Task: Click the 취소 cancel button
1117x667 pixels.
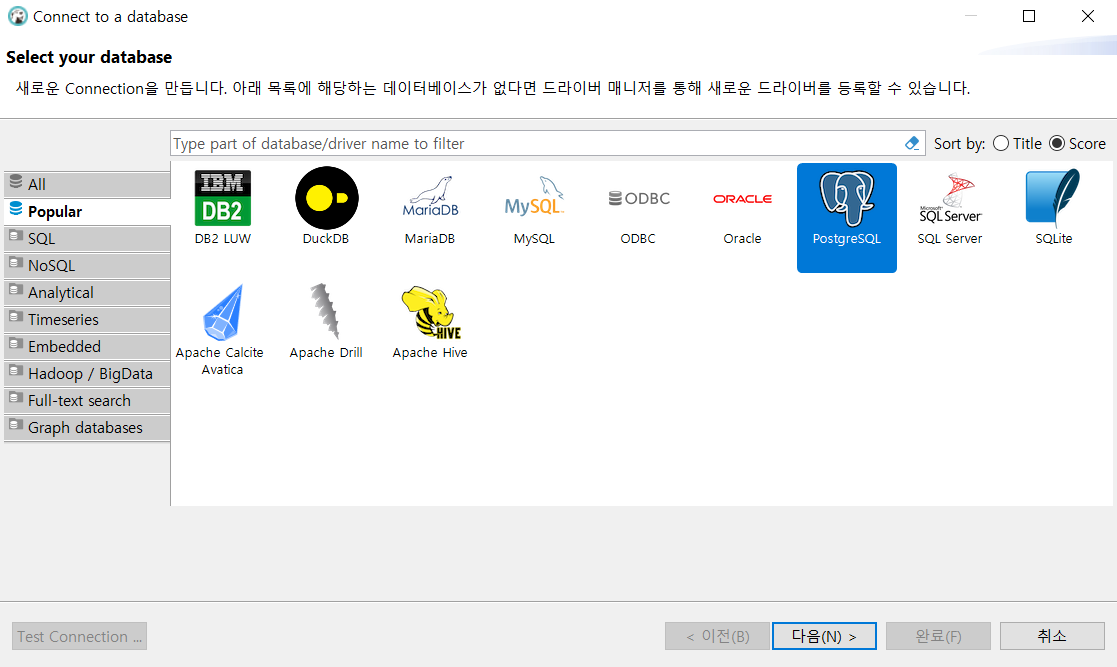Action: tap(1052, 636)
